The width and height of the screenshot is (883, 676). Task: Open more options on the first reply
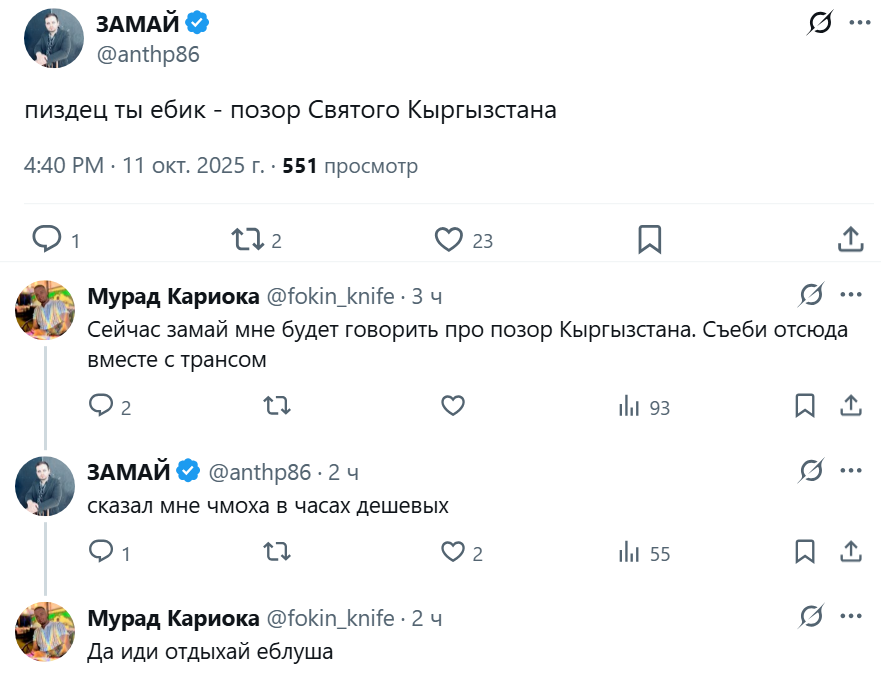(x=850, y=296)
